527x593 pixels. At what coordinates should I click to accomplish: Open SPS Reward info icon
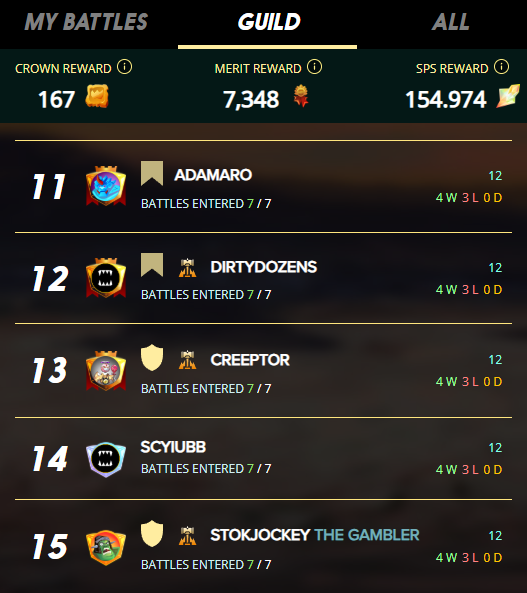(501, 67)
